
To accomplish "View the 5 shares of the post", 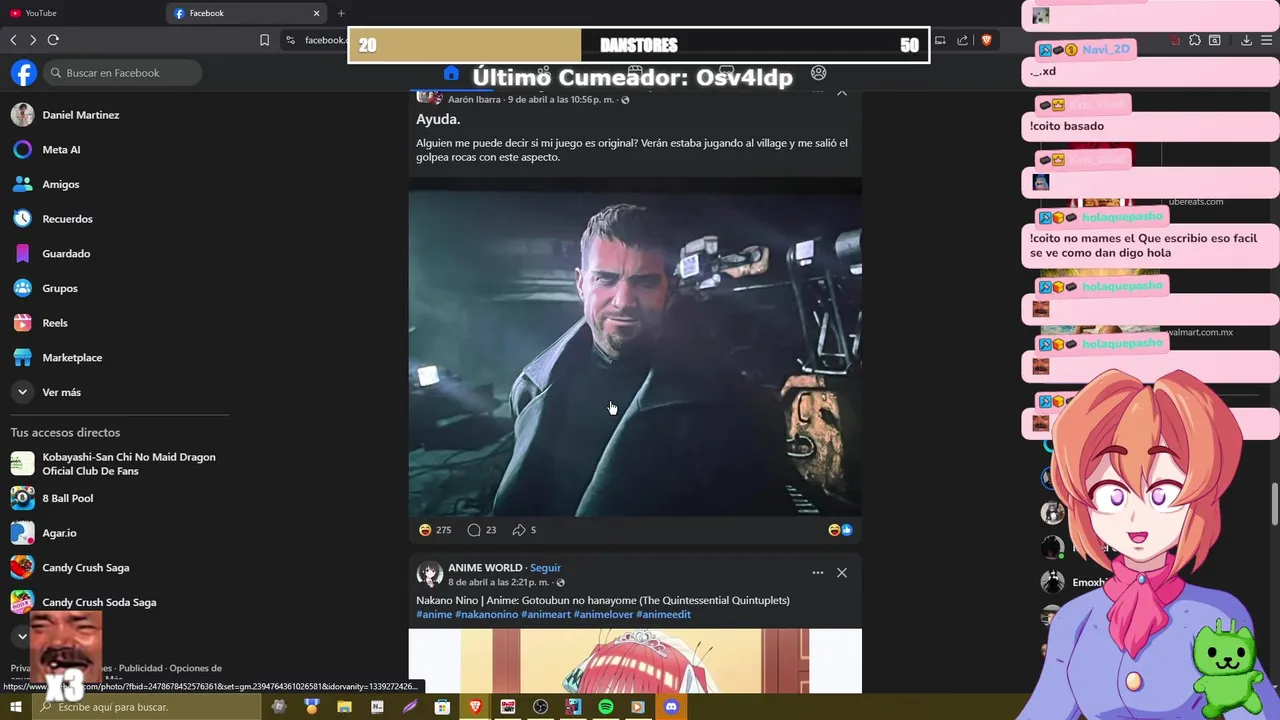I will (x=524, y=530).
